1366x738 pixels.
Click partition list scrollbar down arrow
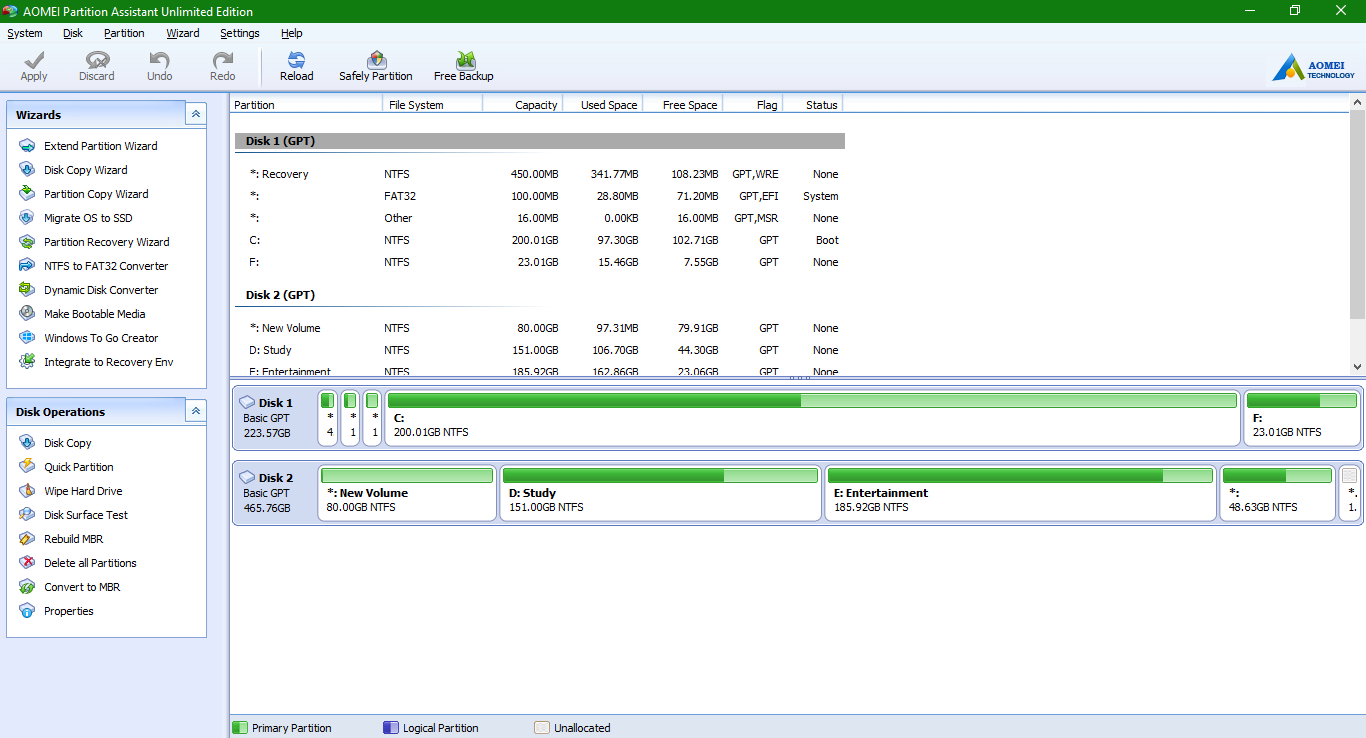pos(1357,367)
